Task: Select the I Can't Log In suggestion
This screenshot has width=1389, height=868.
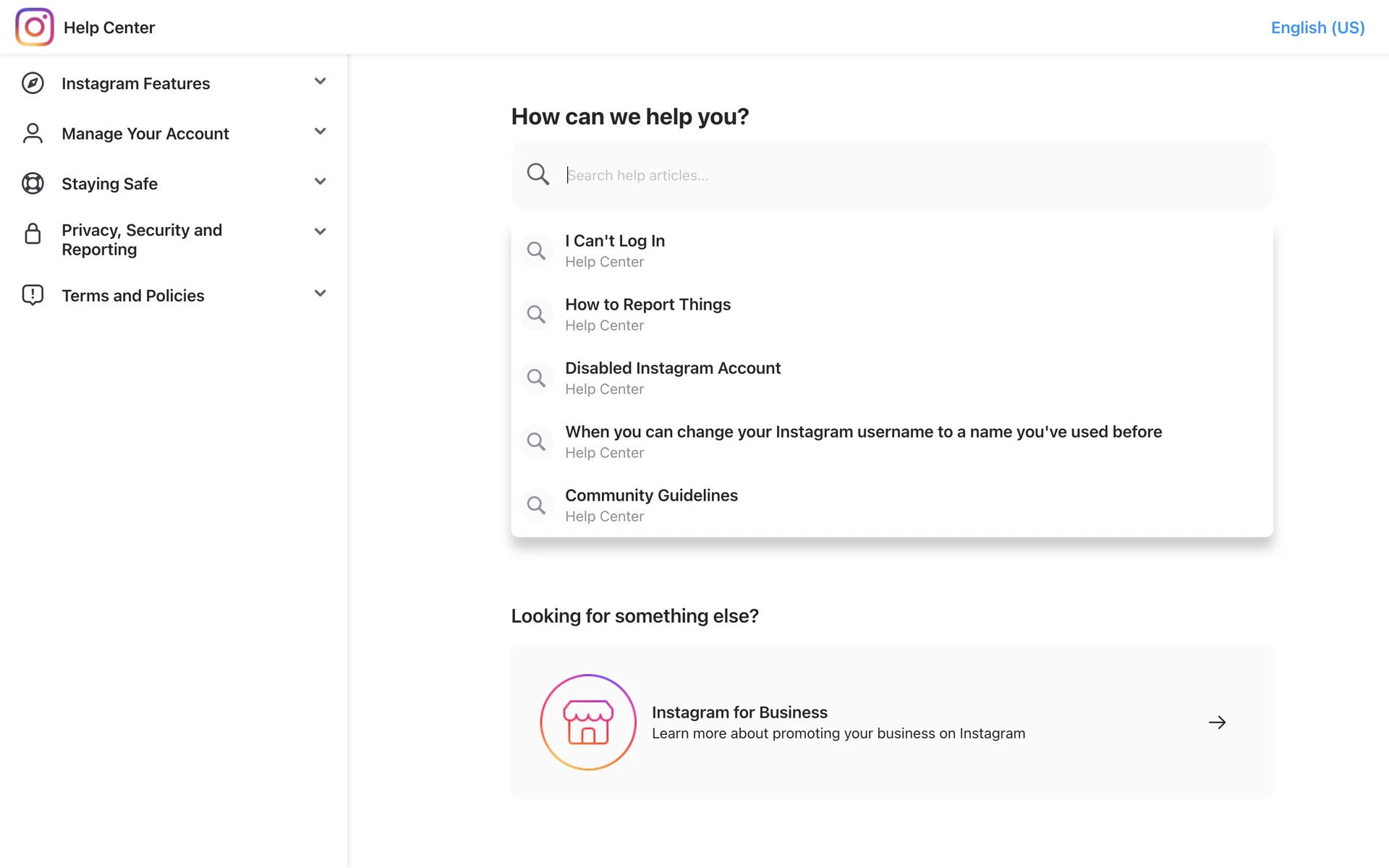Action: tap(615, 250)
